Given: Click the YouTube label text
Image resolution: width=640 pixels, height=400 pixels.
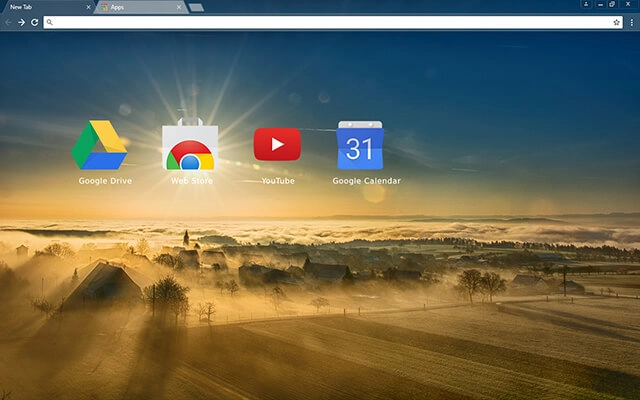Looking at the screenshot, I should tap(278, 181).
